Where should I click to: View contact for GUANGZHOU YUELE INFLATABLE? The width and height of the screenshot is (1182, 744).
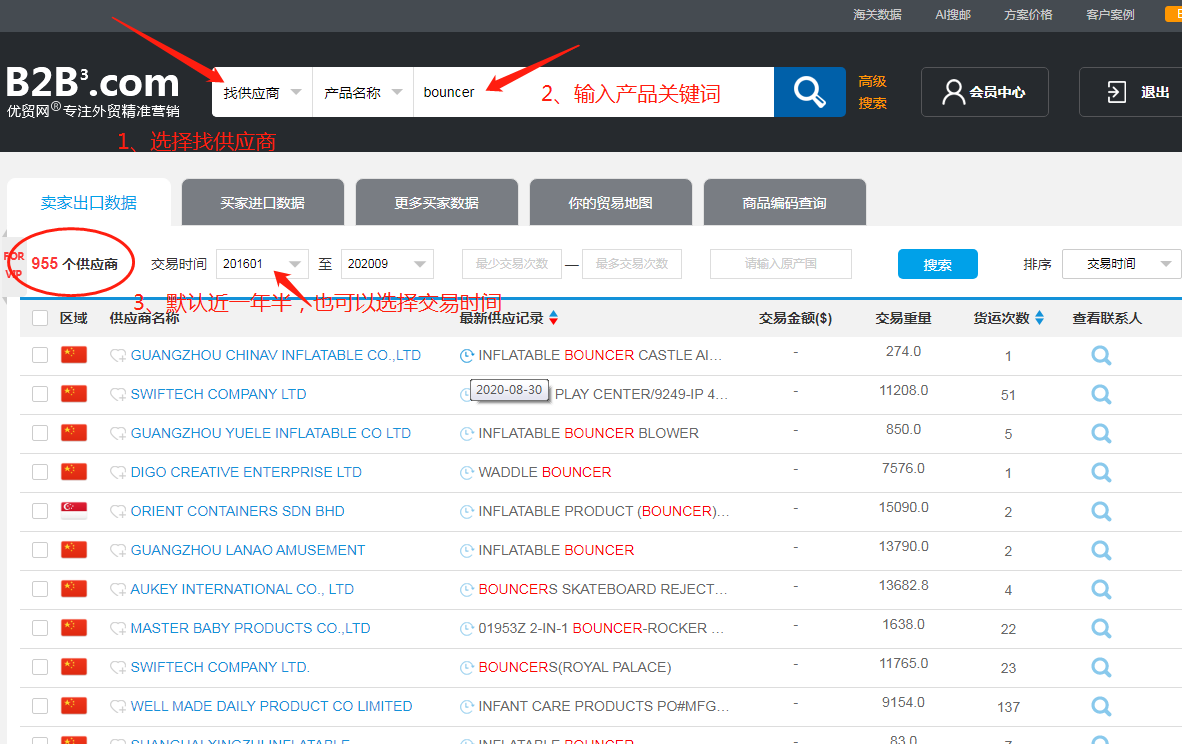tap(1101, 433)
